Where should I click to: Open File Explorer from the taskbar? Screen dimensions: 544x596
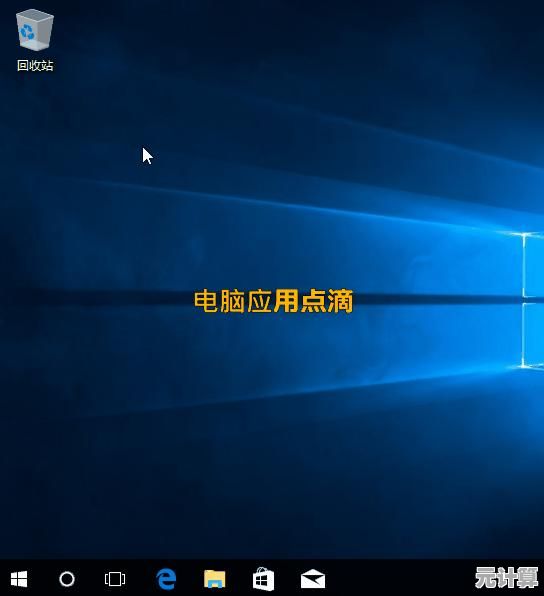click(x=214, y=579)
